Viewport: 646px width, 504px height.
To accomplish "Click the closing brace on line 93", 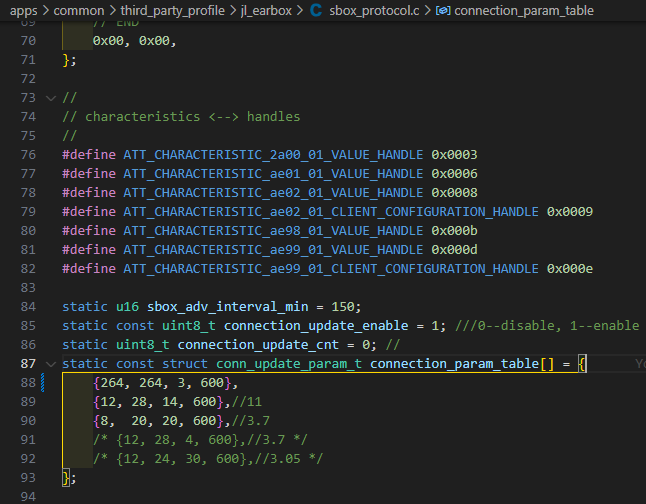I will coord(66,478).
